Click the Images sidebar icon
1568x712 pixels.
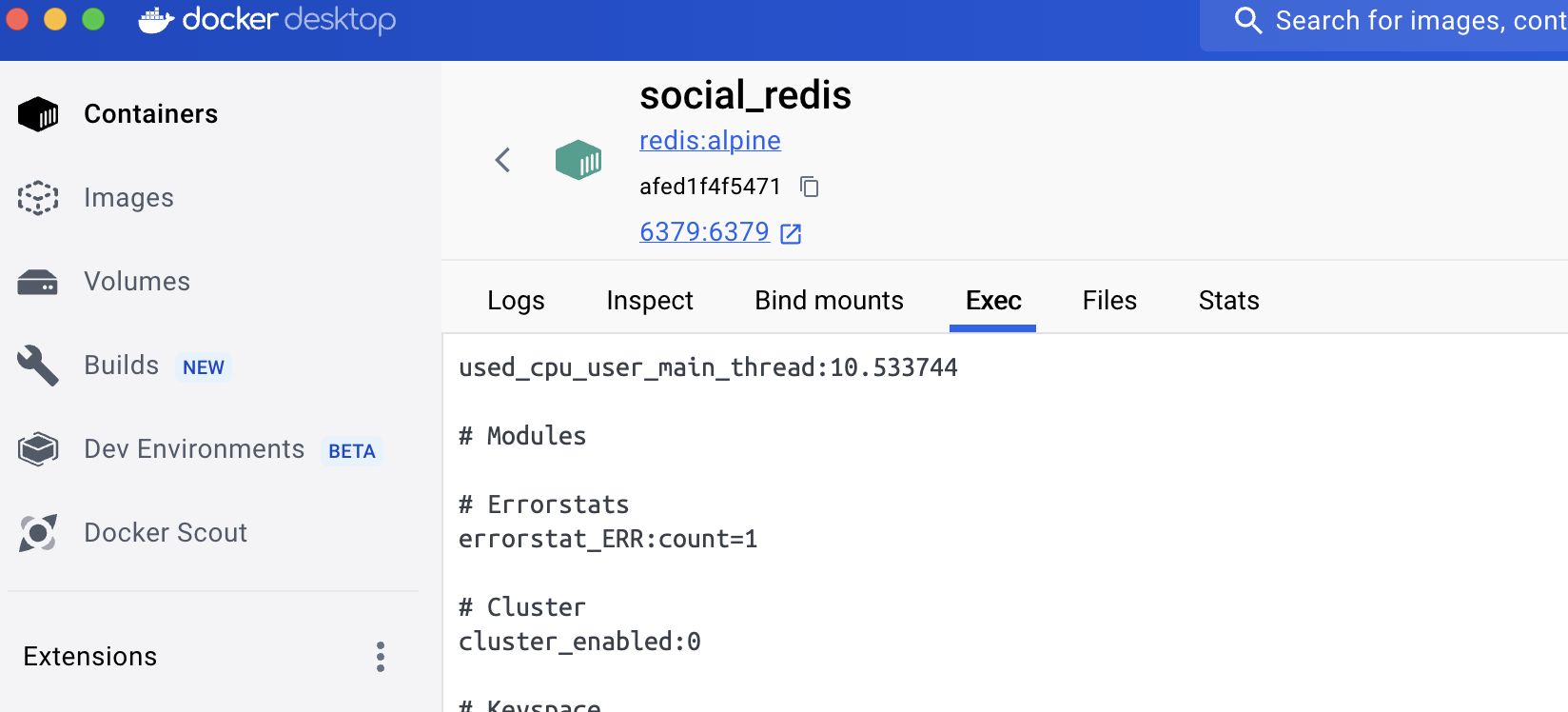coord(38,198)
